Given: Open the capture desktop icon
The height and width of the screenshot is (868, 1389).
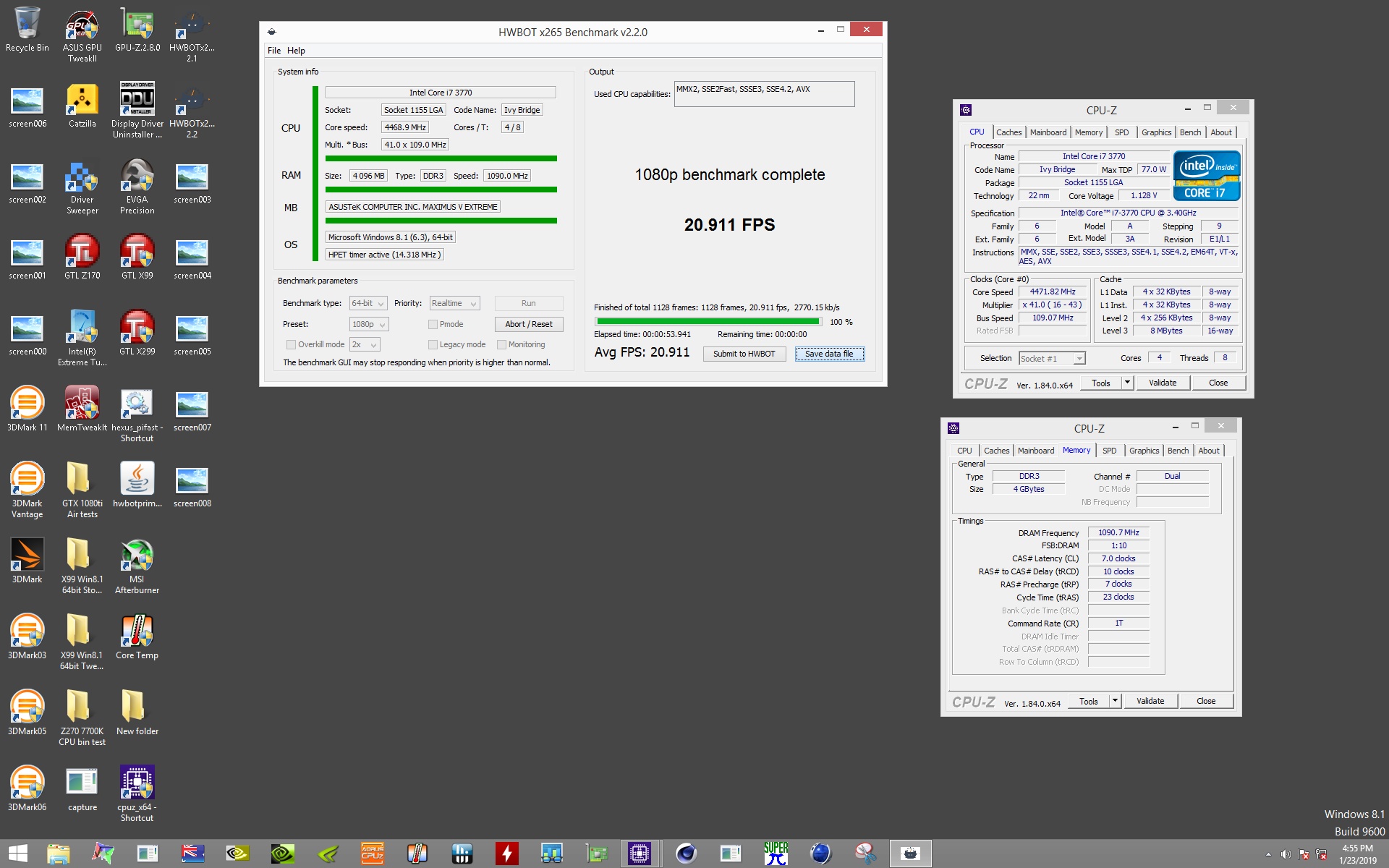Looking at the screenshot, I should [82, 788].
